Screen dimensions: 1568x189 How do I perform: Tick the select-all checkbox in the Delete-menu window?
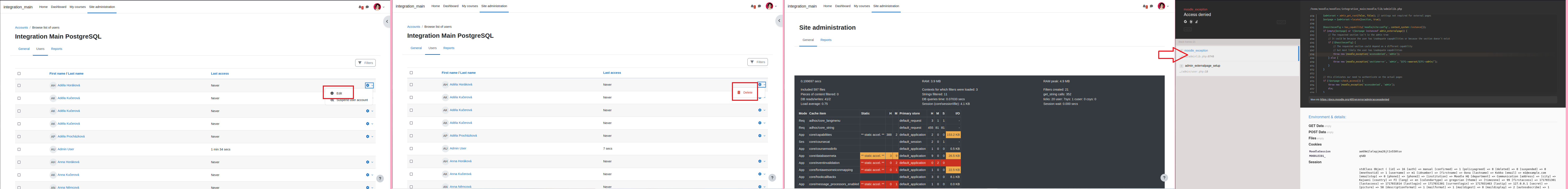click(411, 73)
